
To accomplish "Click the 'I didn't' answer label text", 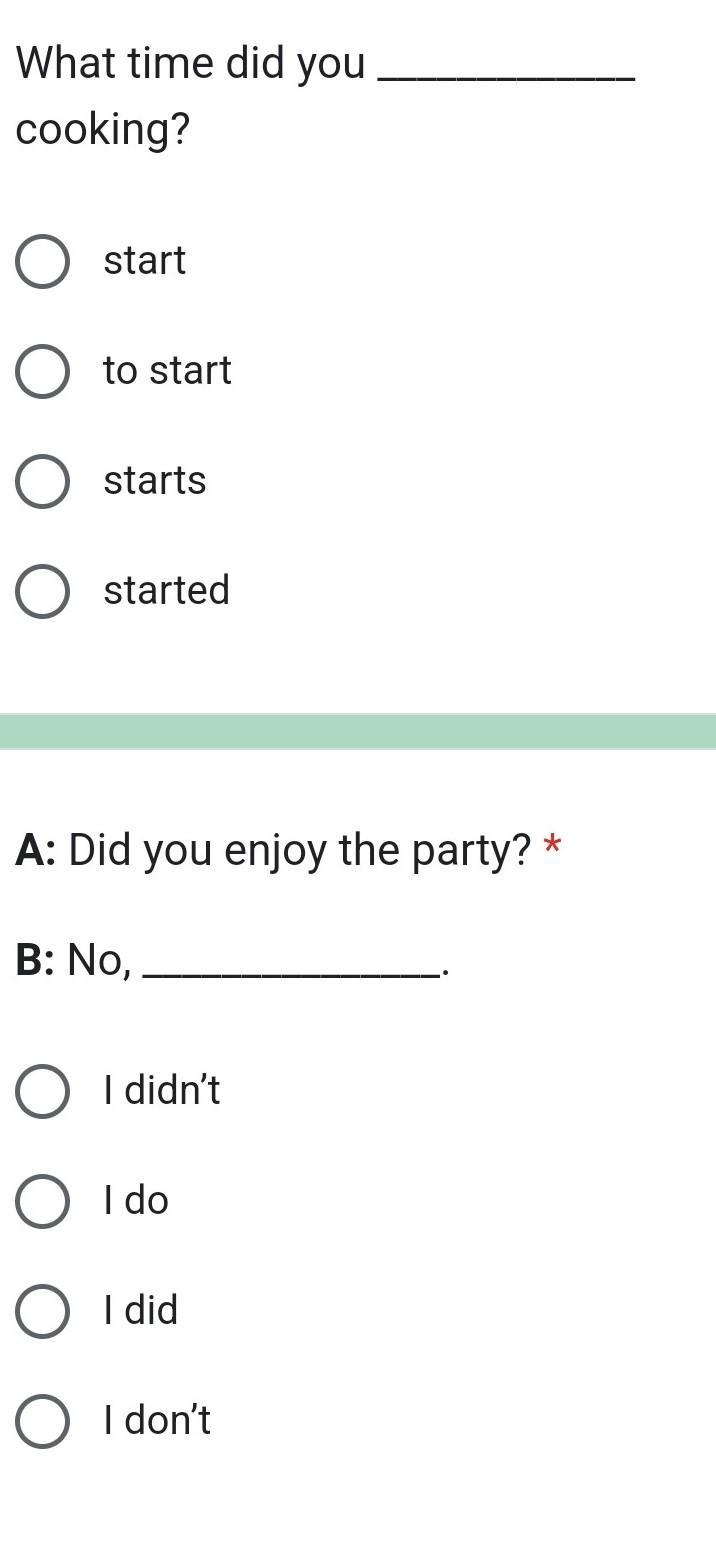I will click(x=162, y=1090).
